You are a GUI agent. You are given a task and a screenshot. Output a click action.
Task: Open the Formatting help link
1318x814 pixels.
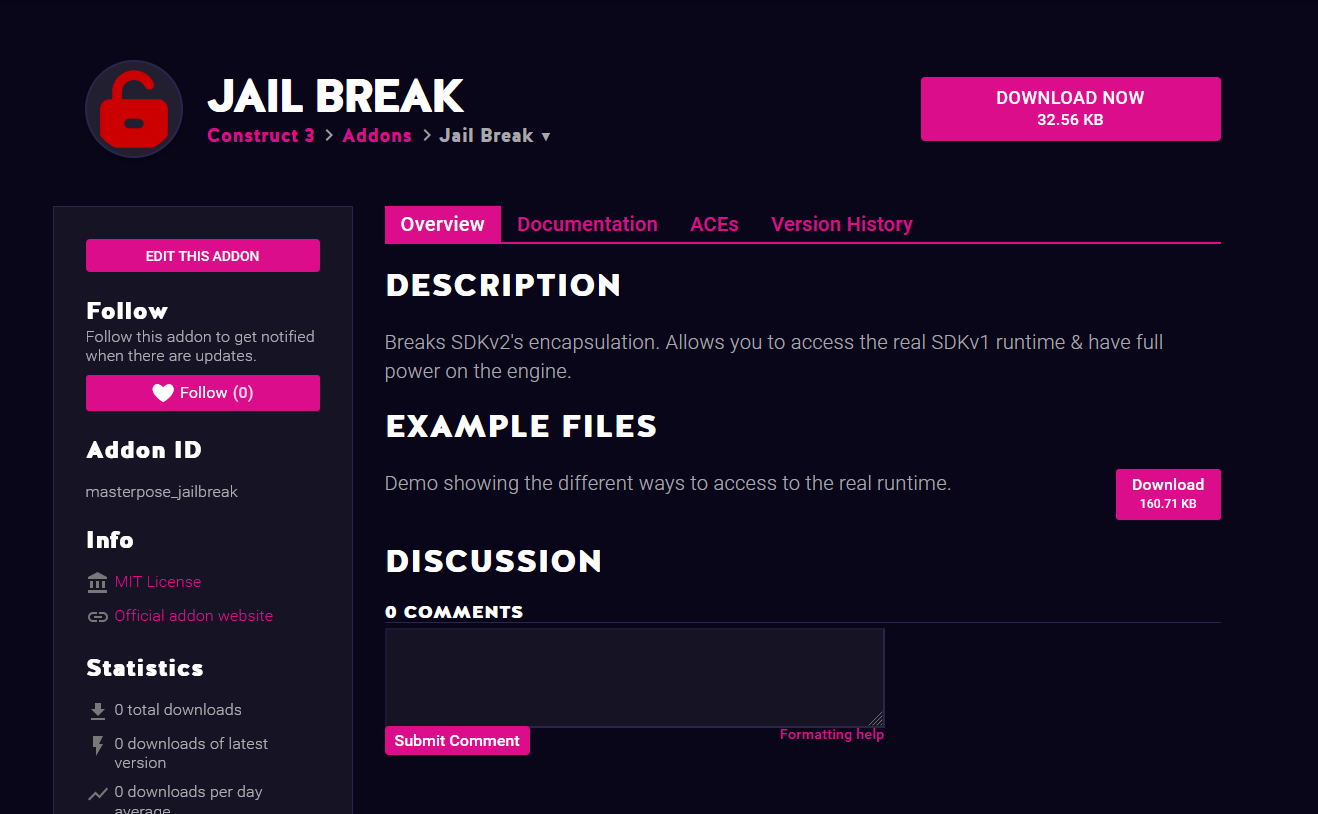[x=832, y=735]
